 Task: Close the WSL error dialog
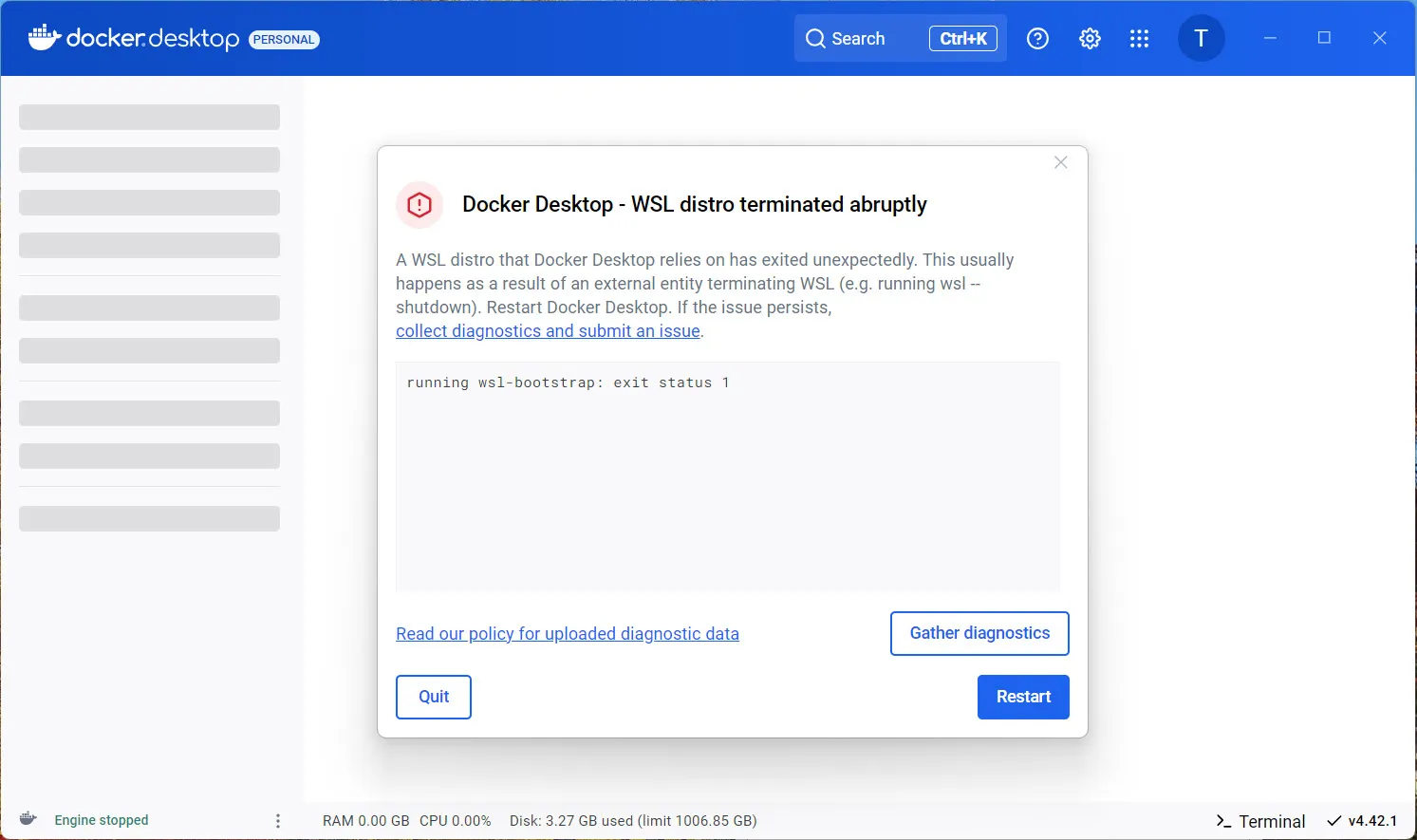1060,163
